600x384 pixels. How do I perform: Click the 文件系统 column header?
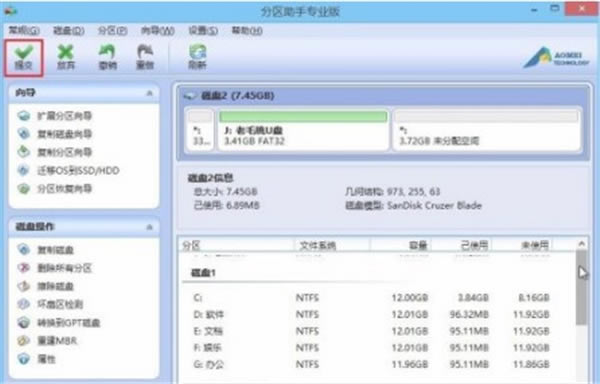pos(331,245)
